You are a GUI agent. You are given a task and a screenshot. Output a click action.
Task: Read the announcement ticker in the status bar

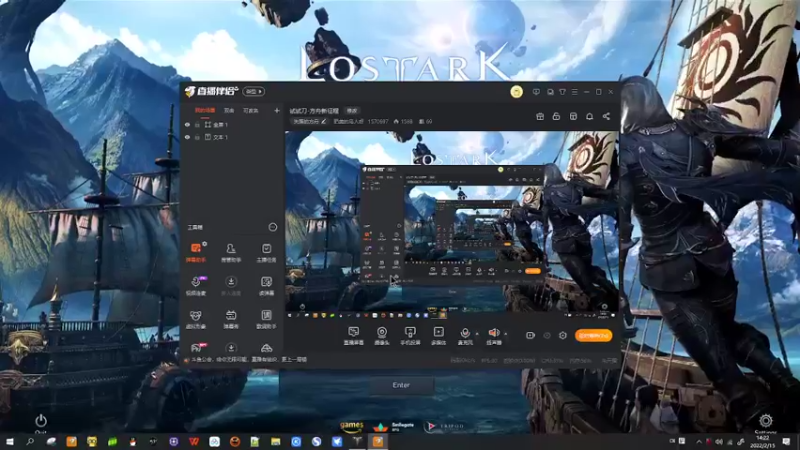(x=249, y=360)
